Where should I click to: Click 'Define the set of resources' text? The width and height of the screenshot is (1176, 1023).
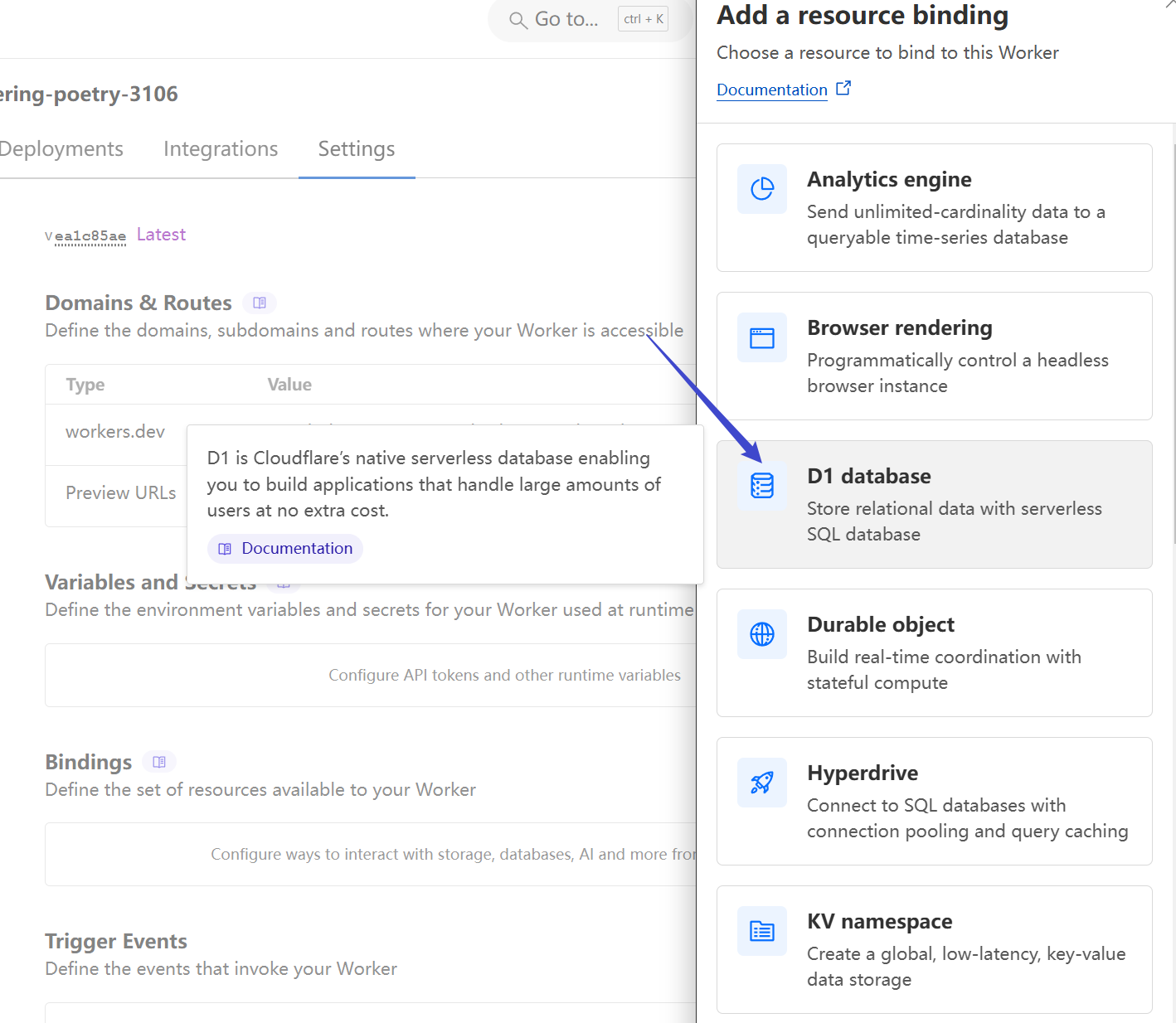click(260, 789)
